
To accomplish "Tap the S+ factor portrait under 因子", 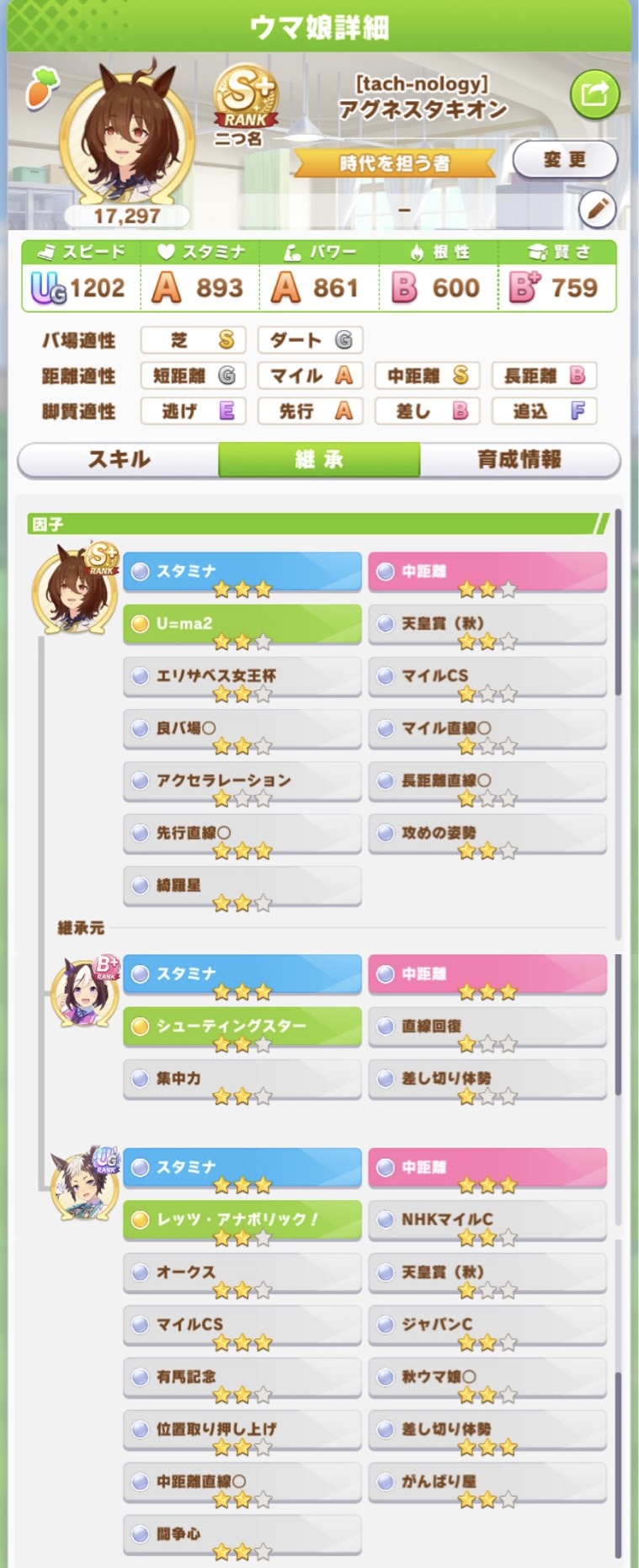I will (x=76, y=588).
